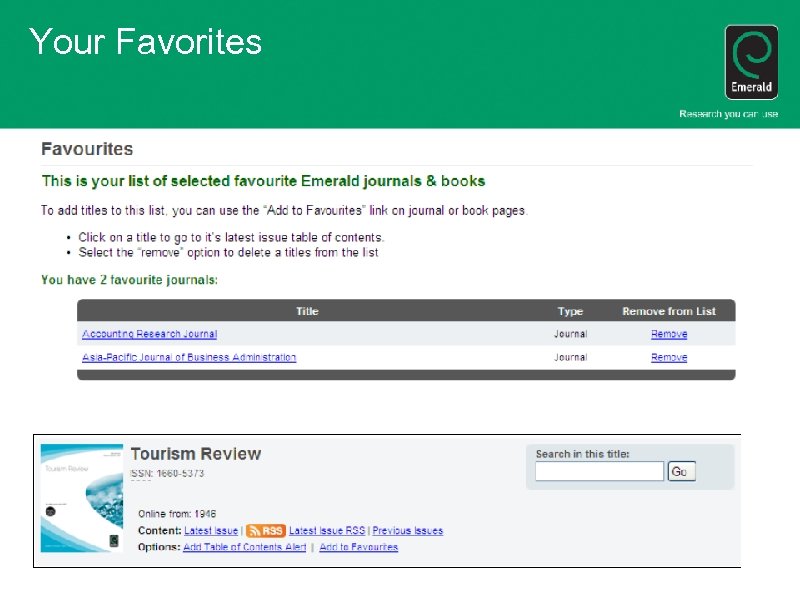The image size is (800, 600).
Task: Focus the Search in this title field
Action: click(599, 471)
